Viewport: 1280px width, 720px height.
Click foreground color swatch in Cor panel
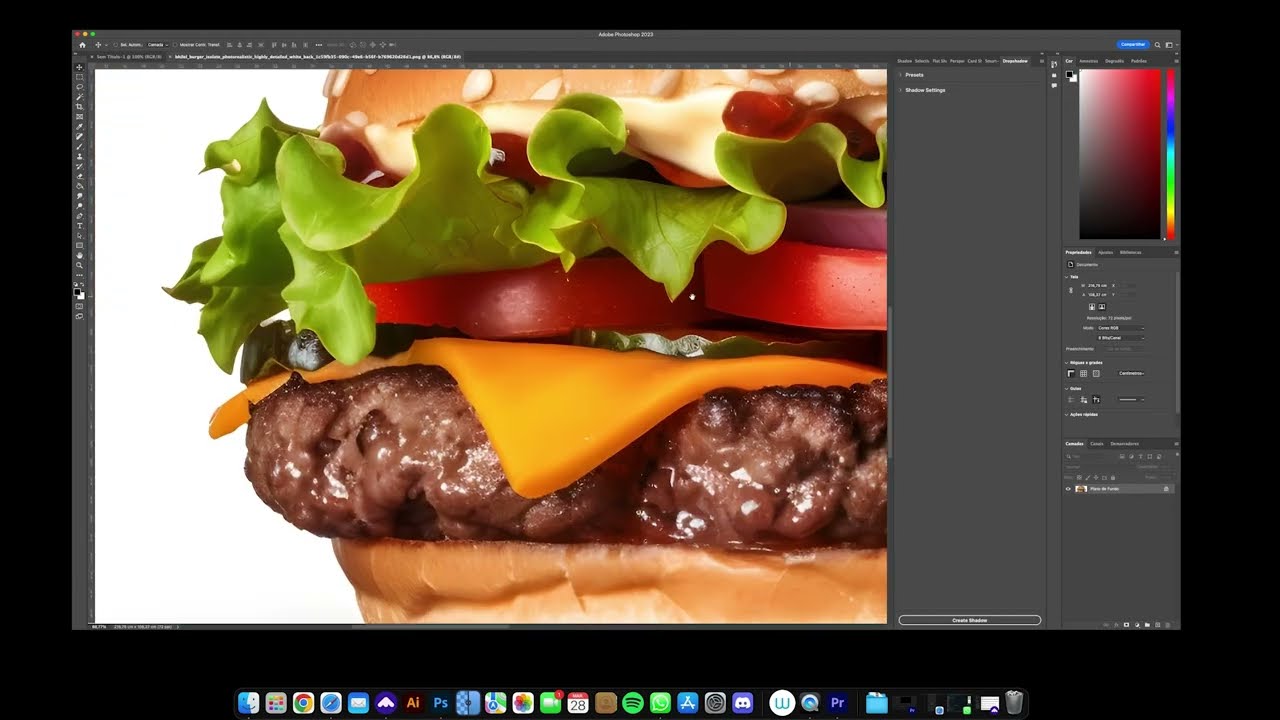1069,75
